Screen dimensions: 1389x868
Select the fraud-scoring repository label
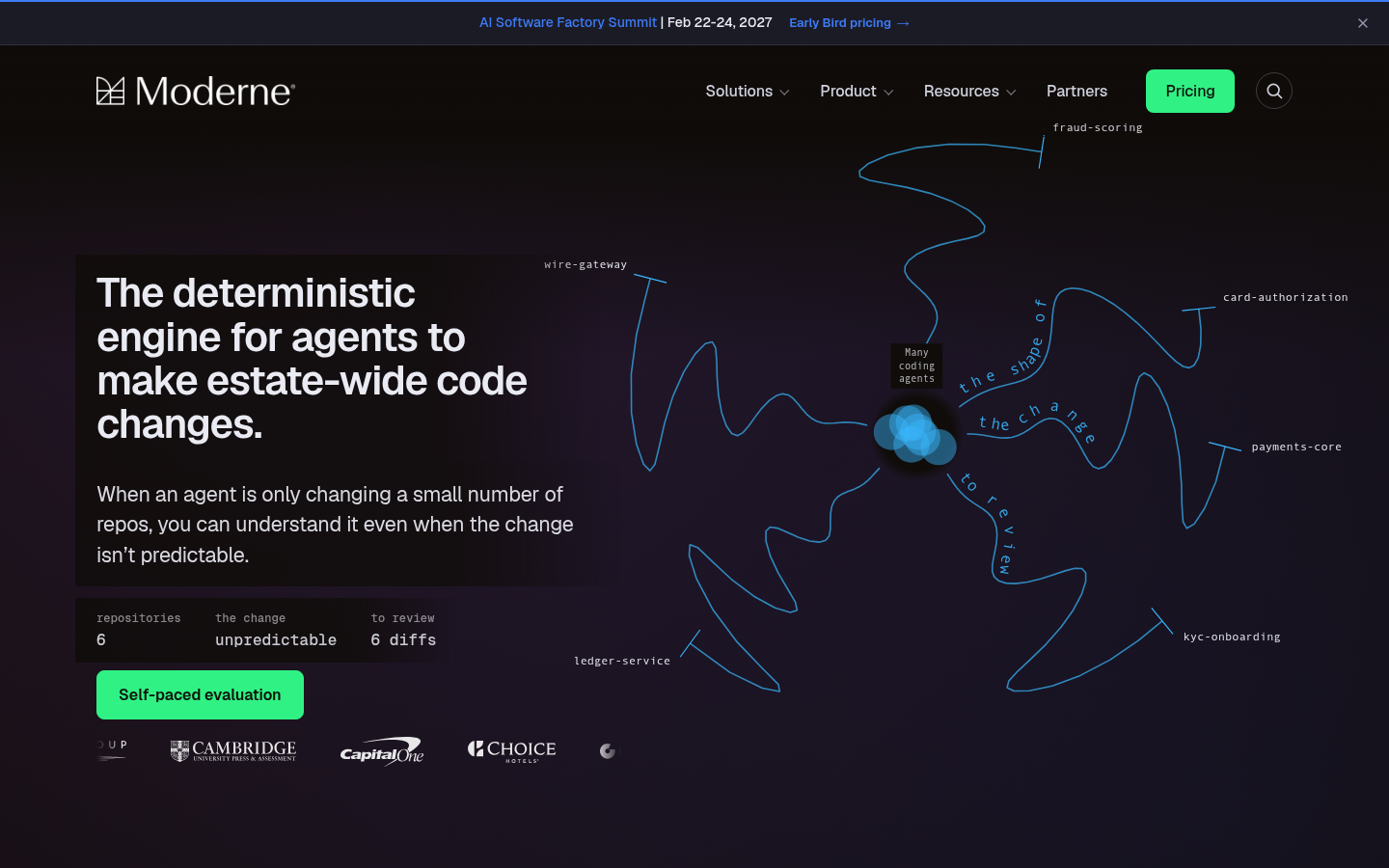pos(1098,127)
